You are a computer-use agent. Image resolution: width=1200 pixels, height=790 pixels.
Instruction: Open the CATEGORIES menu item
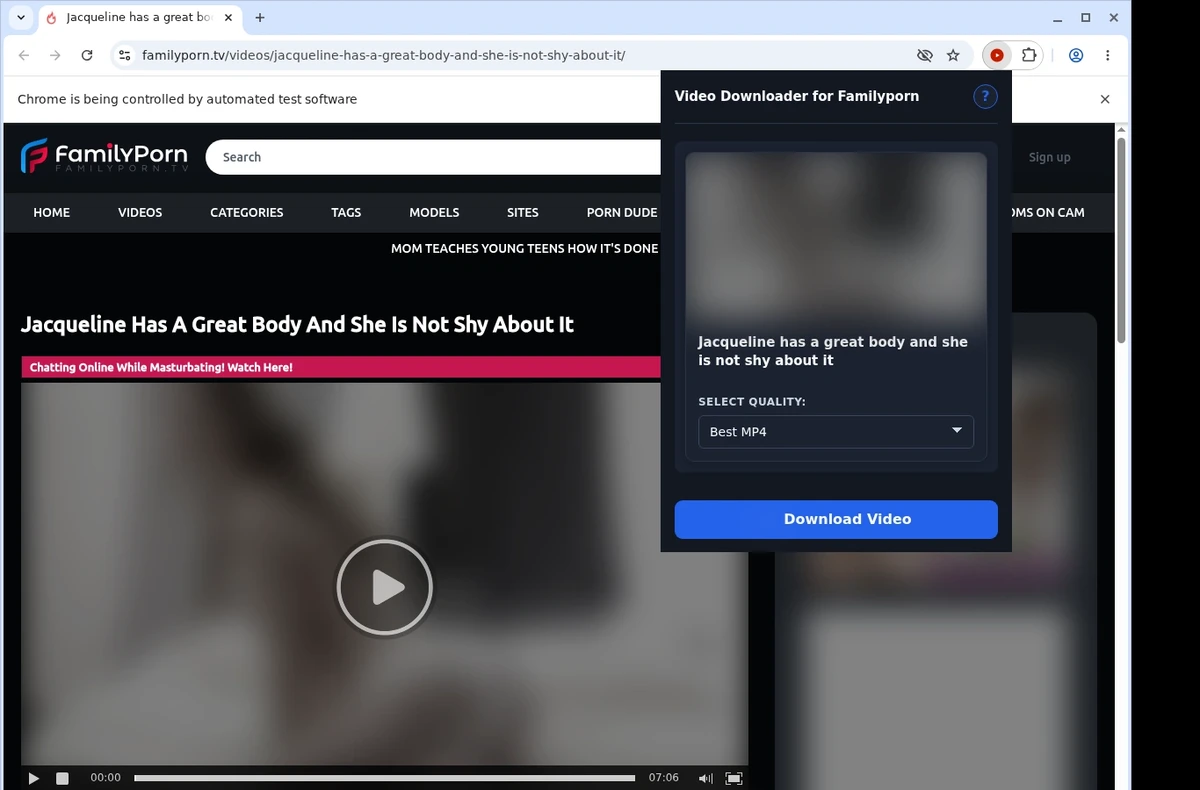pos(247,213)
